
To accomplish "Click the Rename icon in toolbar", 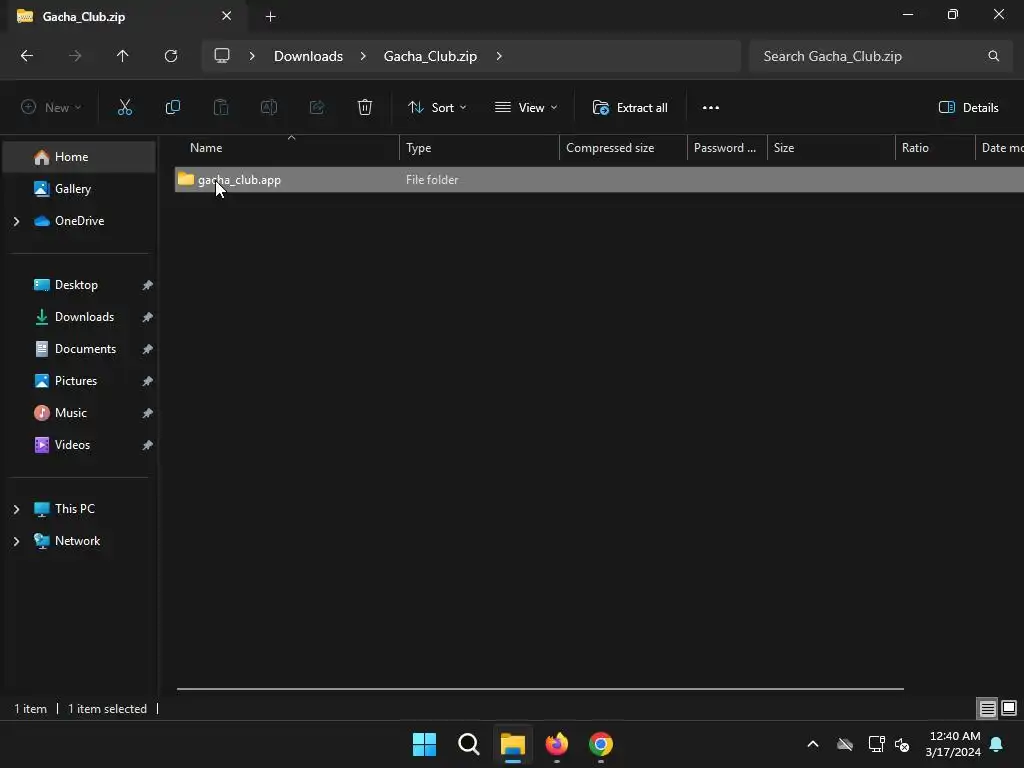I will (269, 108).
